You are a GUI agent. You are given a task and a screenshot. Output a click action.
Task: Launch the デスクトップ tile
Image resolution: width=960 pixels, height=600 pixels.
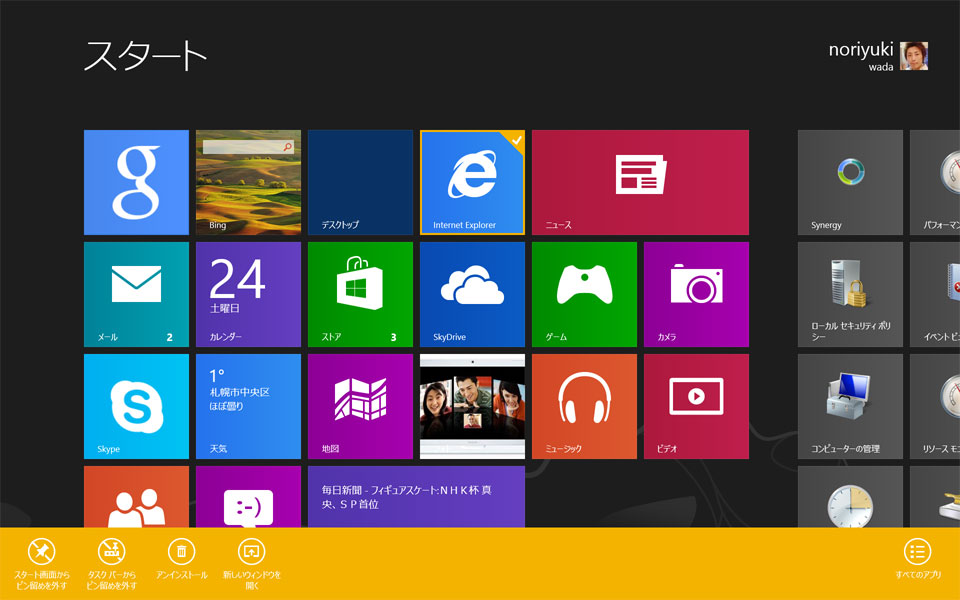pyautogui.click(x=361, y=182)
